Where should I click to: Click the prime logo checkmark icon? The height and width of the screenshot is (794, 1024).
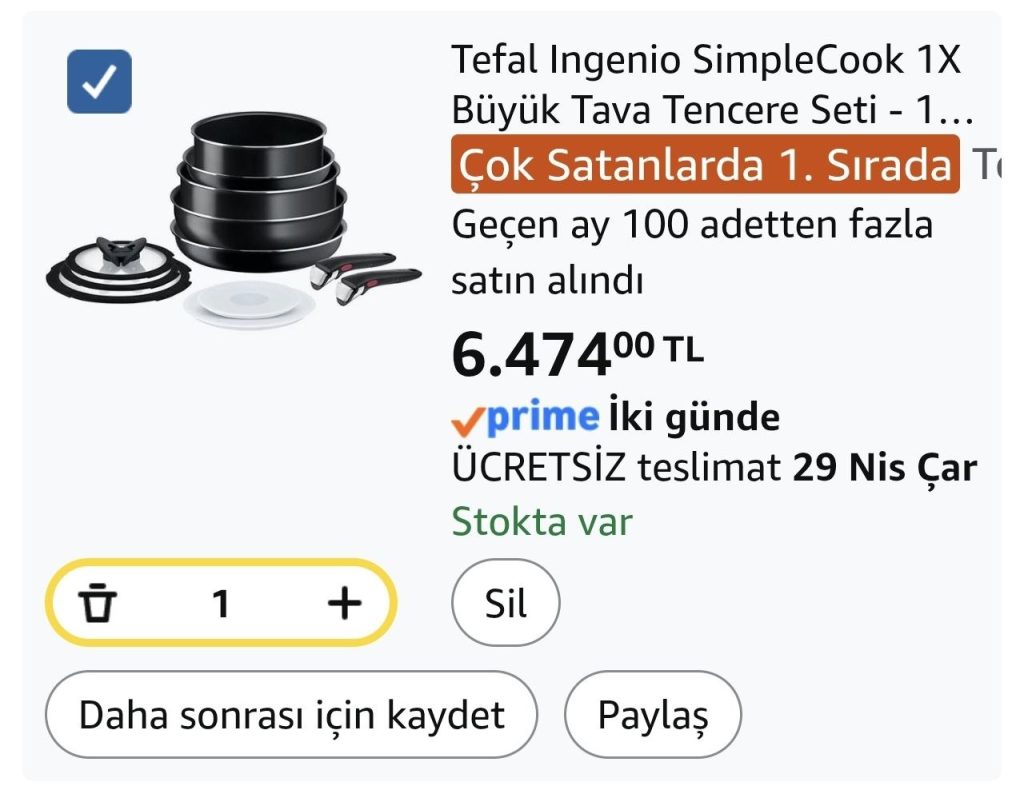468,421
